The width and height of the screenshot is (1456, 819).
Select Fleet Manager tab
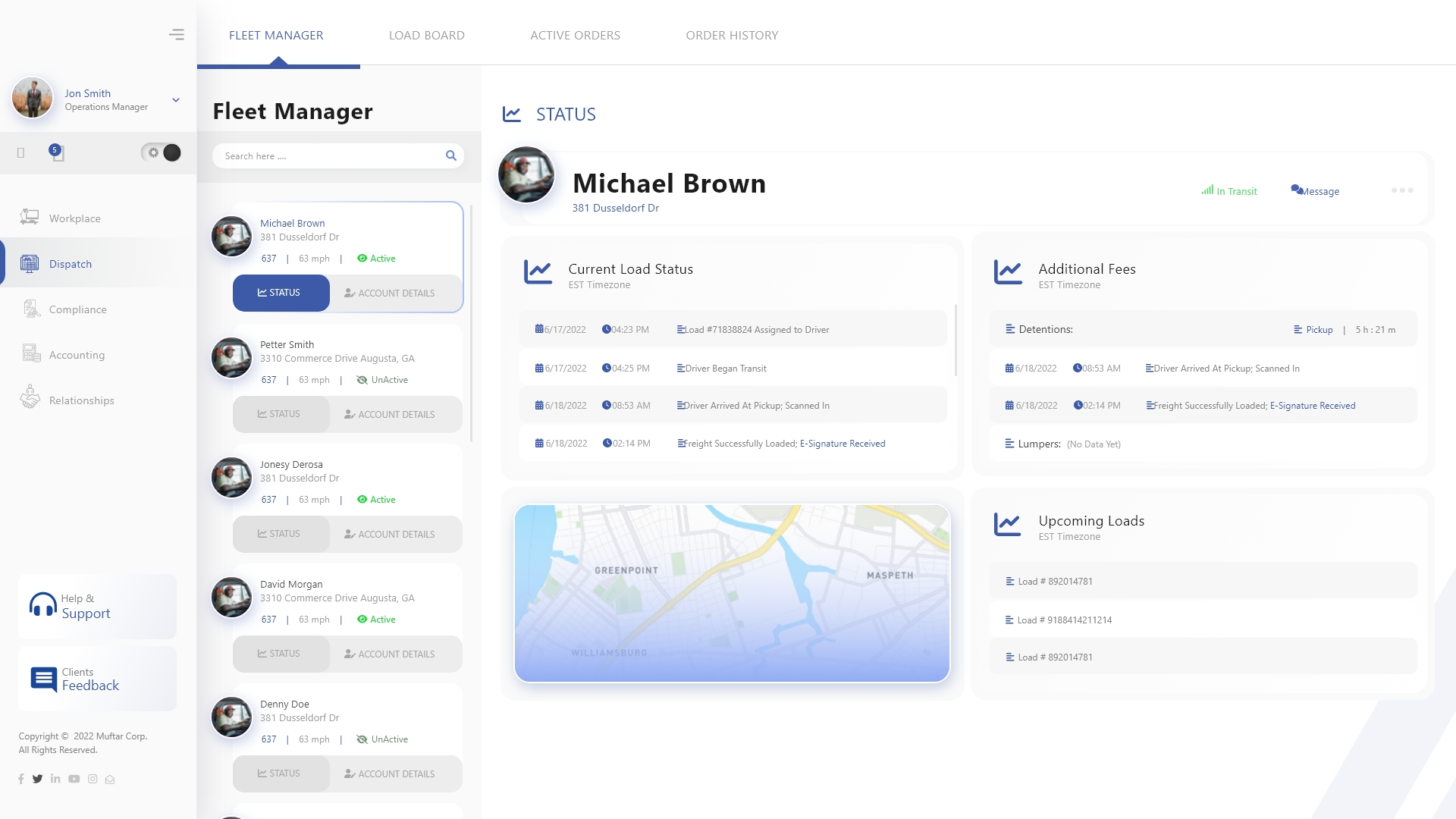(276, 36)
